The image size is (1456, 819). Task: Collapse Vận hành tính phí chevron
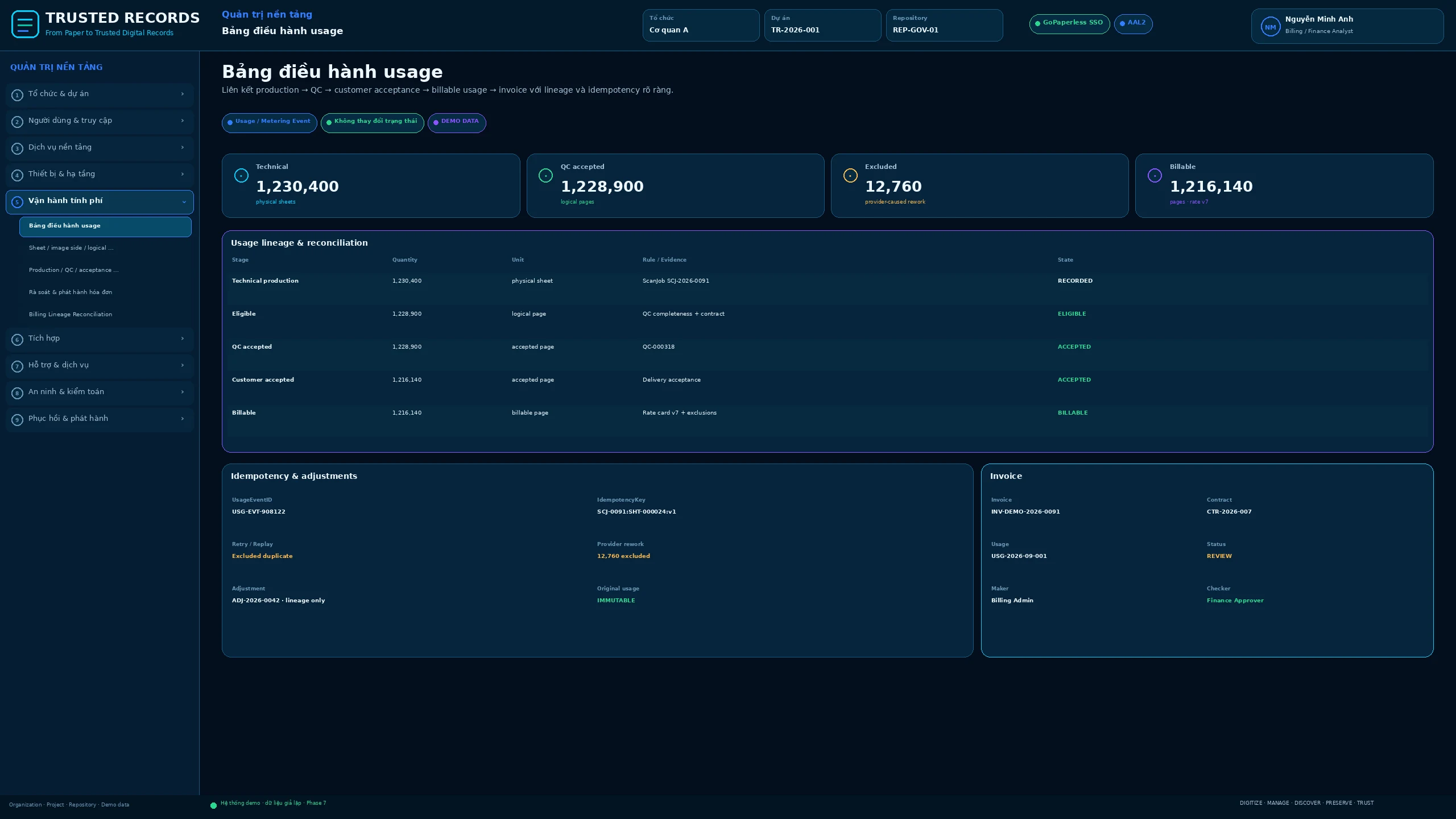(x=184, y=202)
